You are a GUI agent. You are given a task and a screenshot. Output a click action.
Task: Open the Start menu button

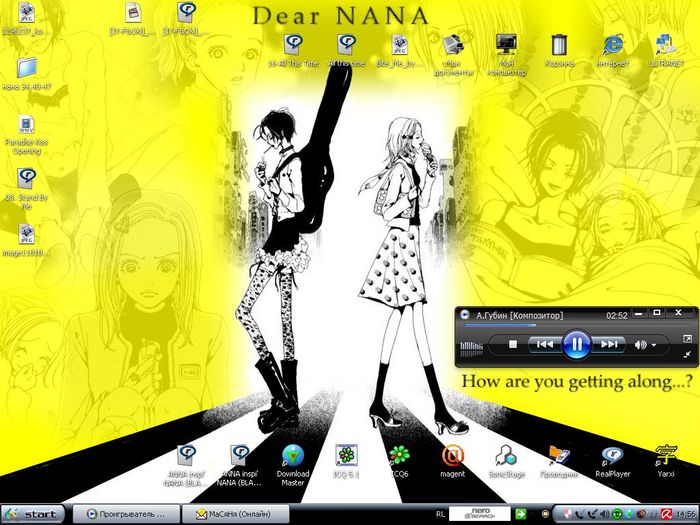click(33, 514)
